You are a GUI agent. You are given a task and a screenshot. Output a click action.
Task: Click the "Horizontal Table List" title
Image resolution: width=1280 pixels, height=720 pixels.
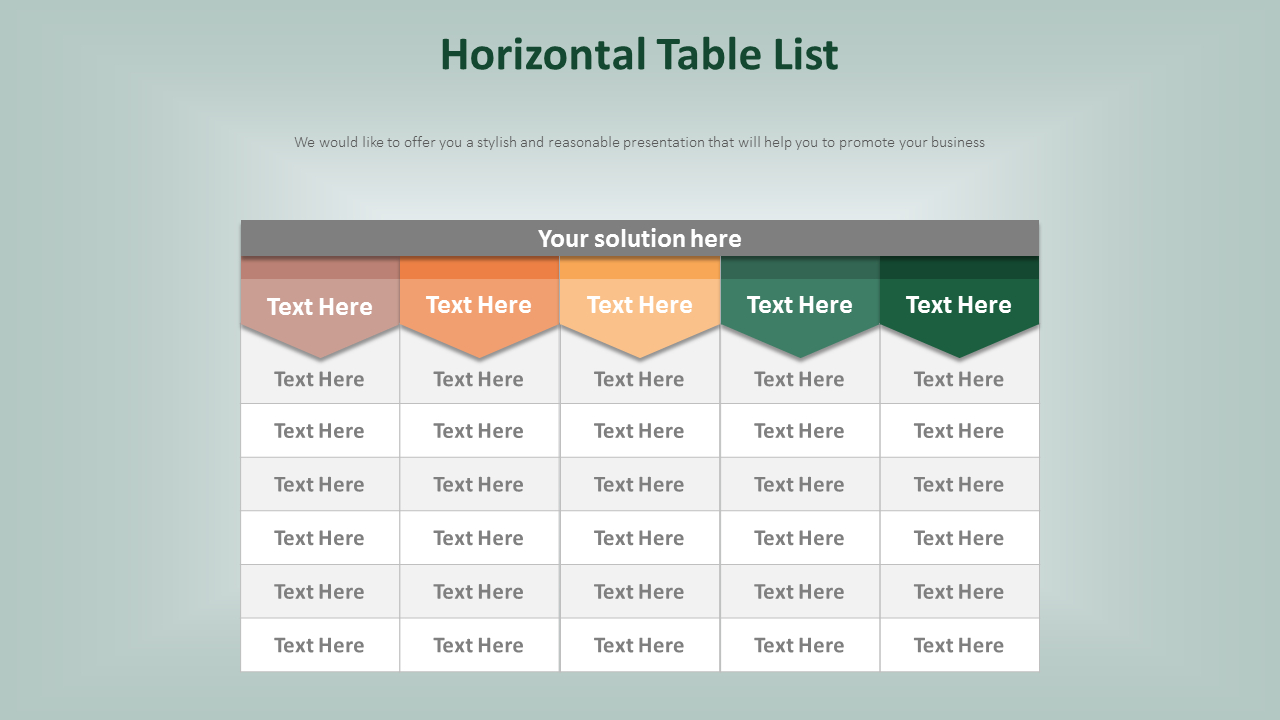click(x=639, y=55)
